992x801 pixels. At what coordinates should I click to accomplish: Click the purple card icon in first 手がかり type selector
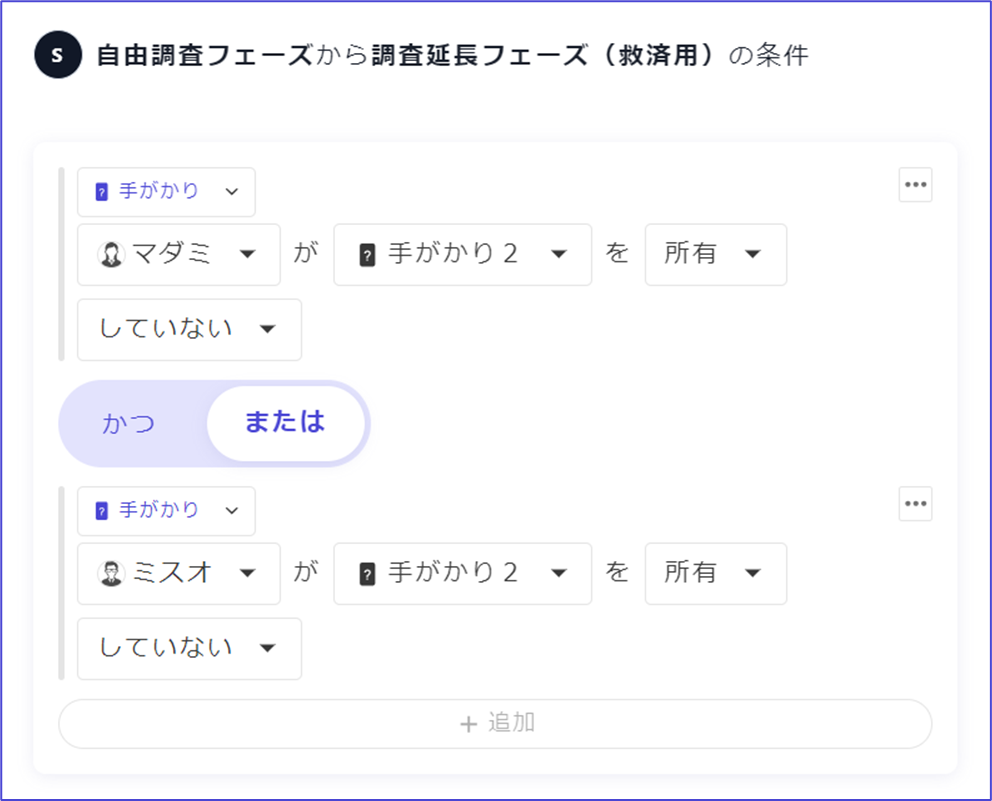point(101,192)
